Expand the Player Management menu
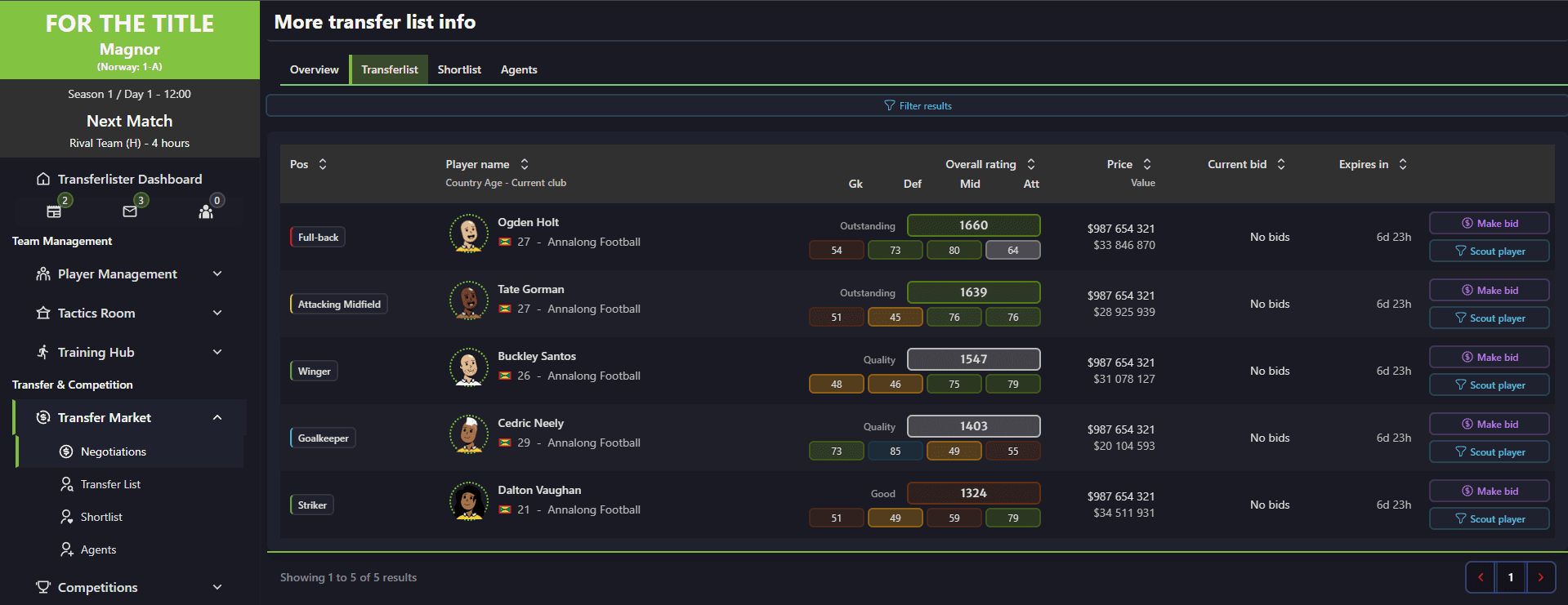This screenshot has height=605, width=1568. pos(217,274)
